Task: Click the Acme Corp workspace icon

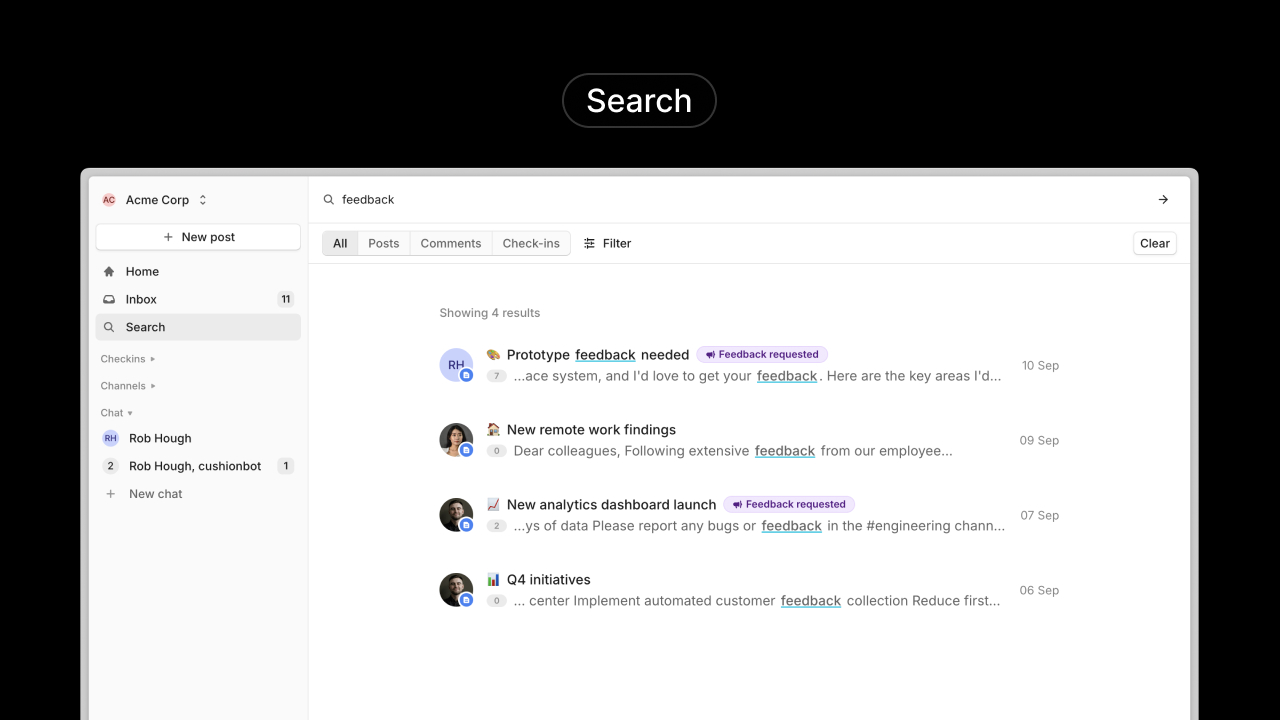Action: [108, 199]
